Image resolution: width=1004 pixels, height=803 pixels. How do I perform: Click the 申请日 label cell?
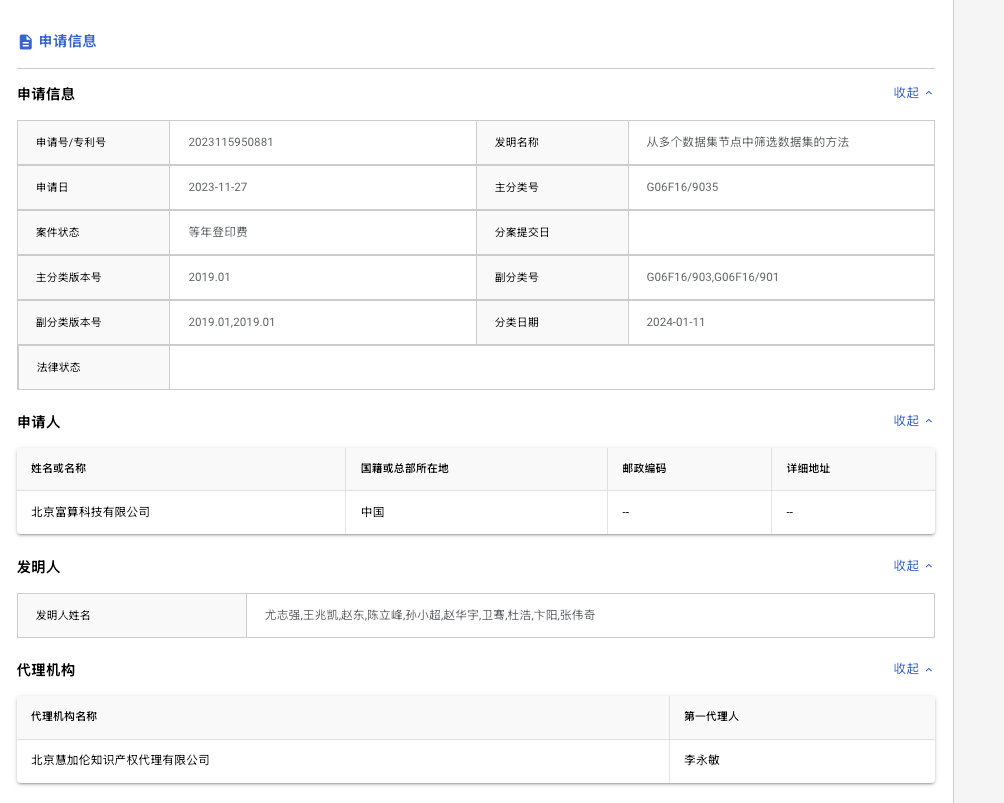[x=93, y=187]
